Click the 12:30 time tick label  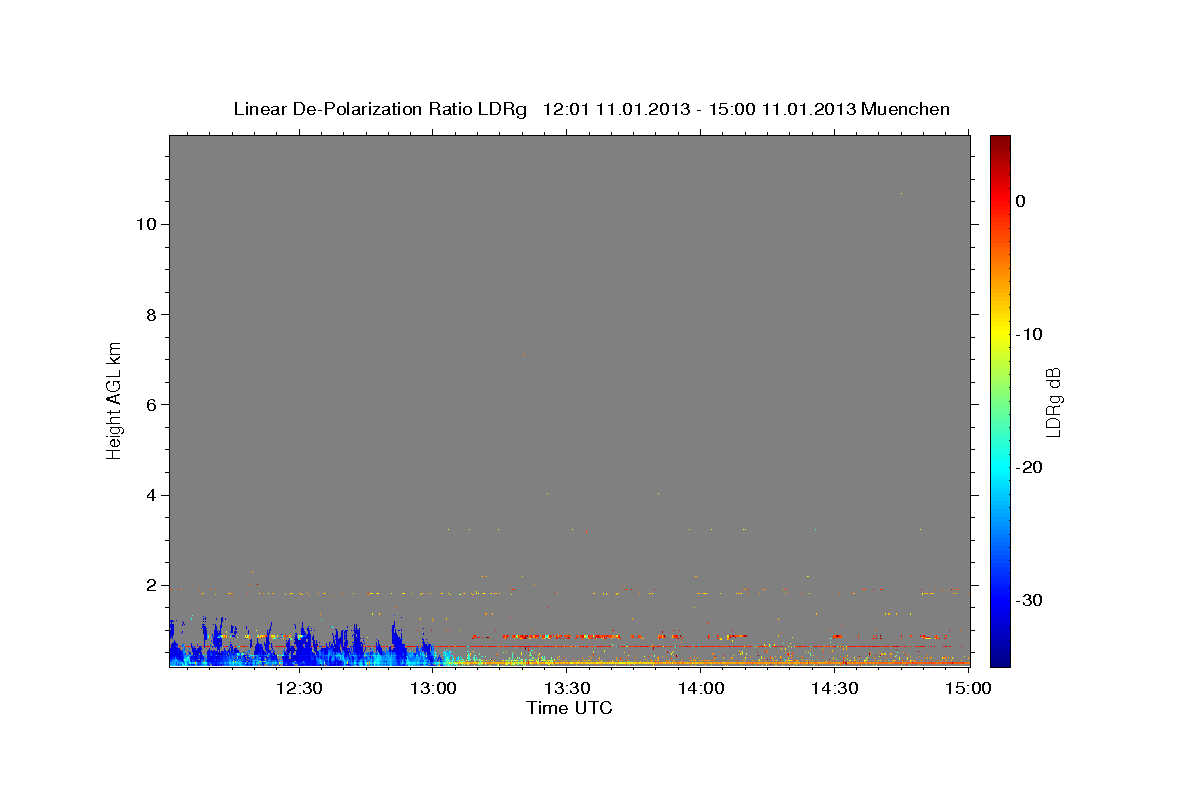[x=299, y=688]
